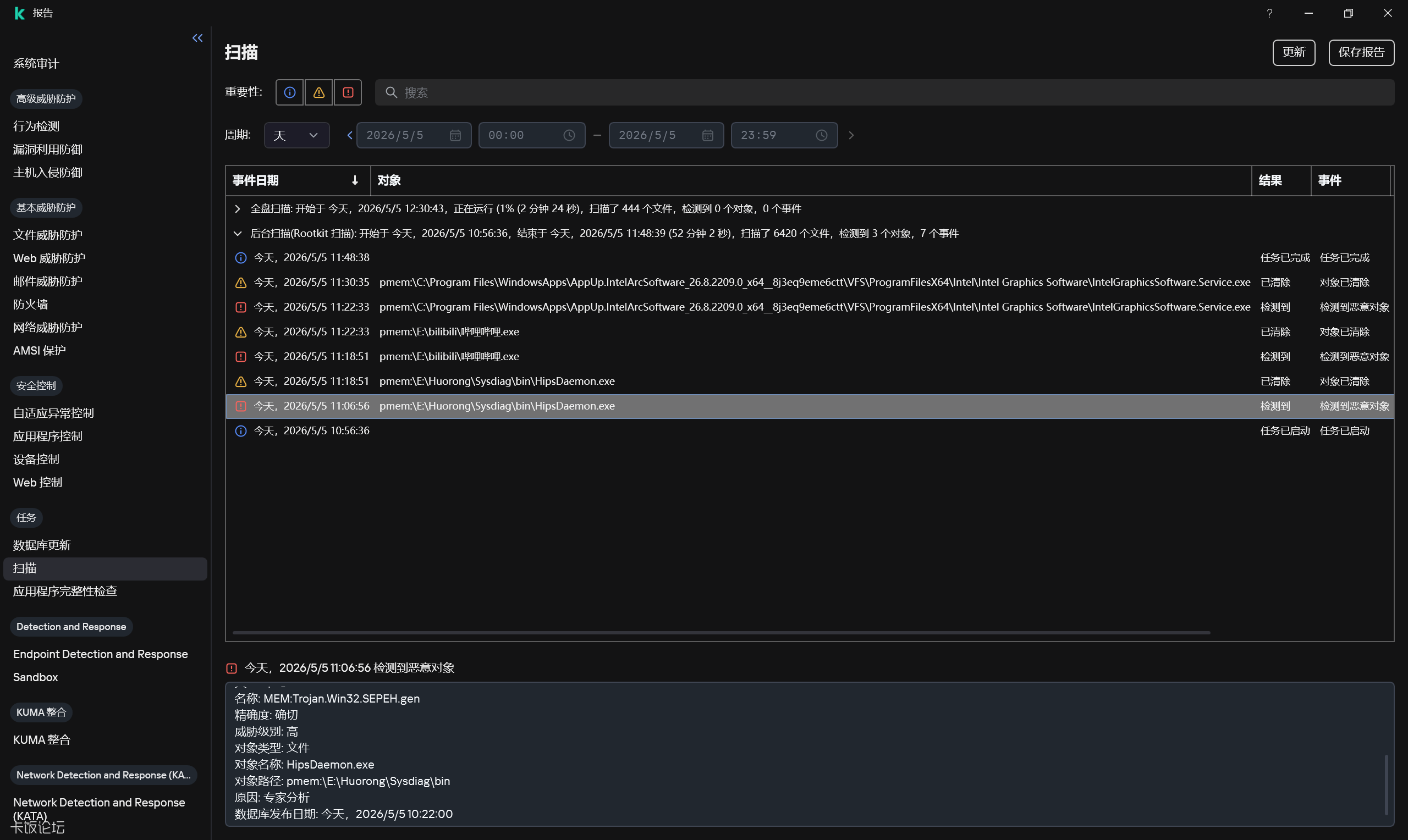The image size is (1408, 840).
Task: Click the table horizontal scrollbar
Action: 721,633
